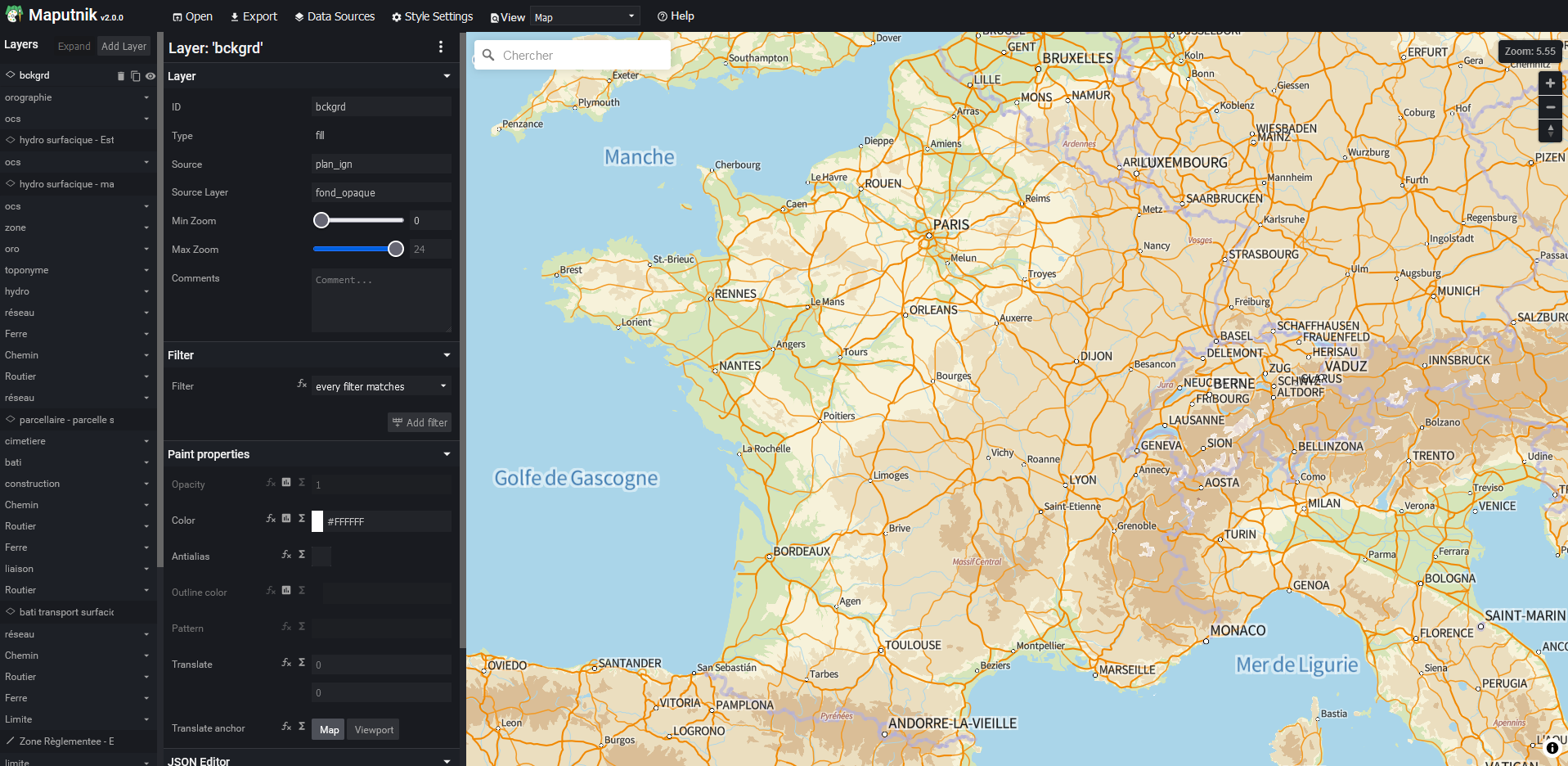Image resolution: width=1568 pixels, height=766 pixels.
Task: Reset map bearing with the compass icon
Action: pos(1550,131)
